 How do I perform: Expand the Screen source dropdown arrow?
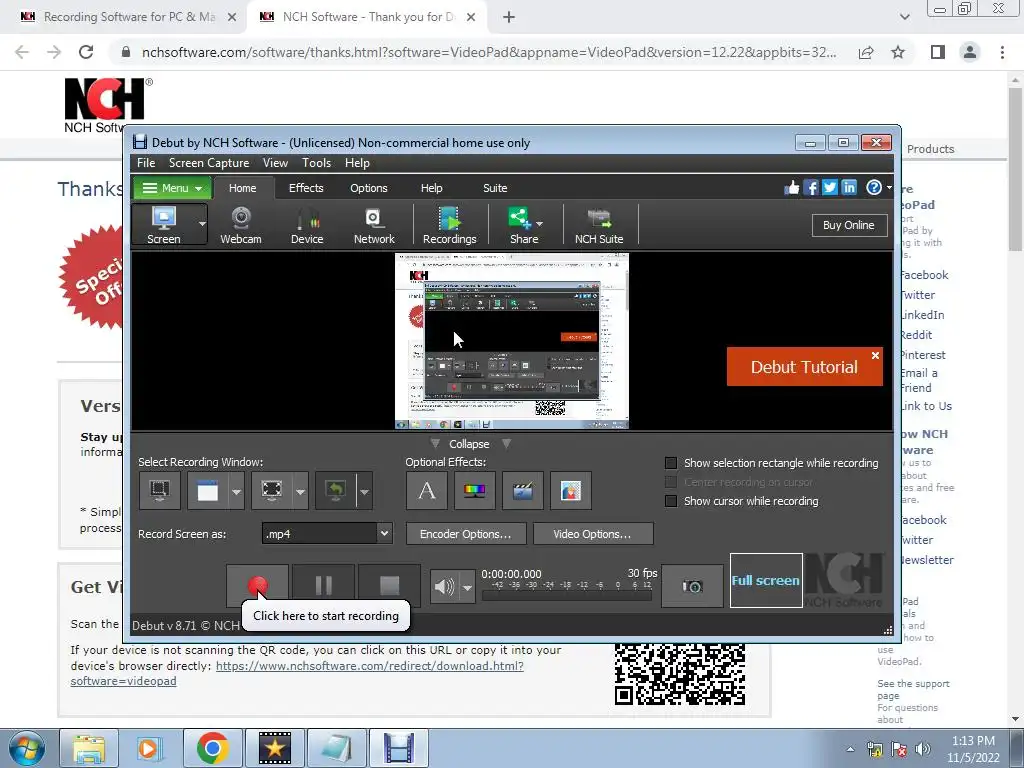click(x=202, y=224)
